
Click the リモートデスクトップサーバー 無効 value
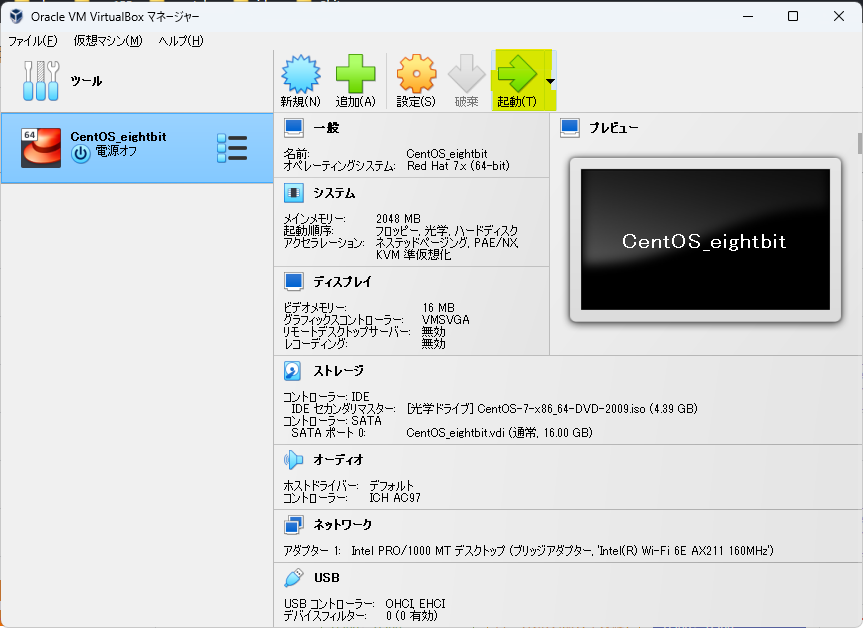[433, 332]
